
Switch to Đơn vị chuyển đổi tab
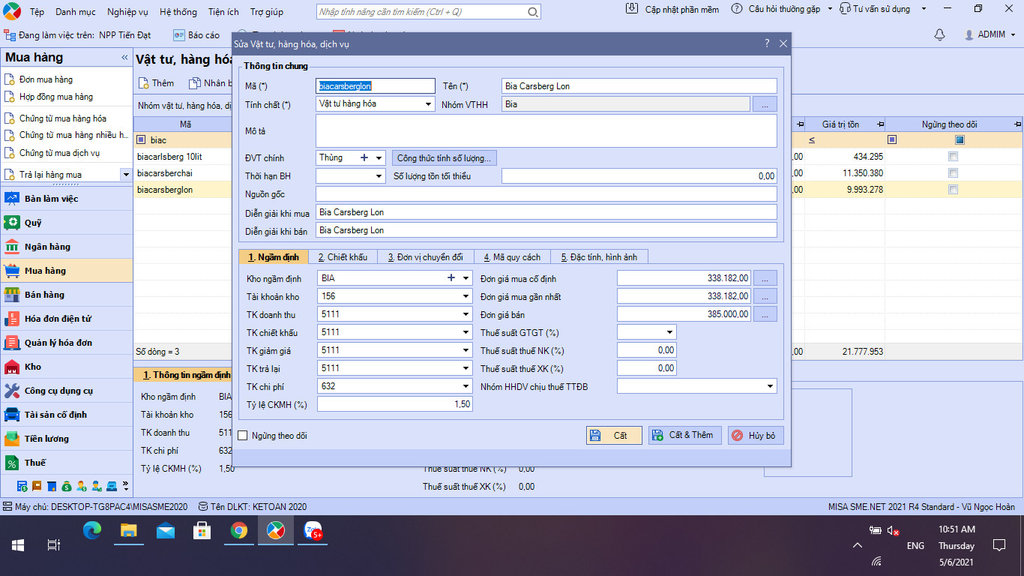[x=425, y=257]
